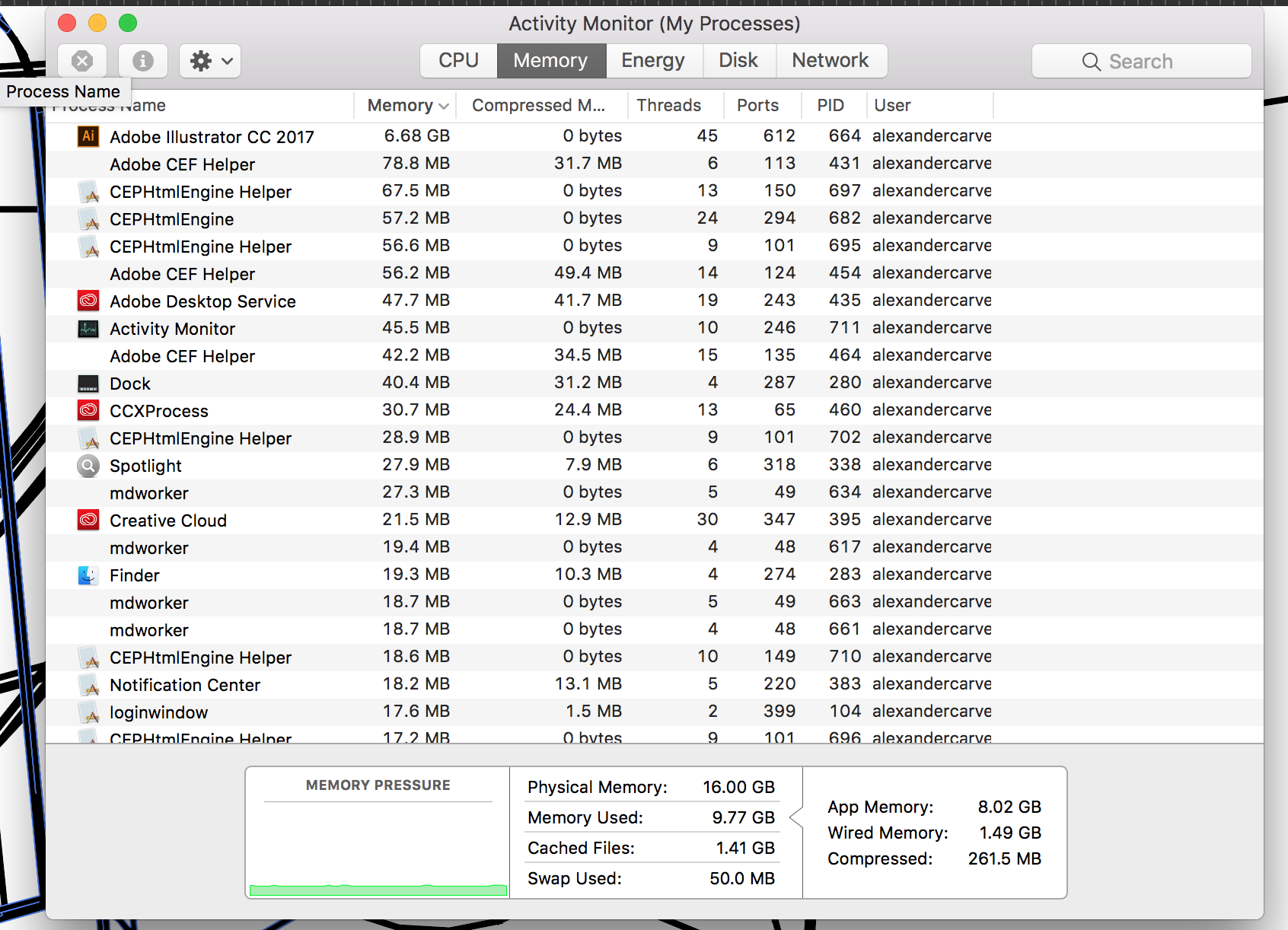
Task: Click the Cached Files 1.41 GB value
Action: coord(745,848)
